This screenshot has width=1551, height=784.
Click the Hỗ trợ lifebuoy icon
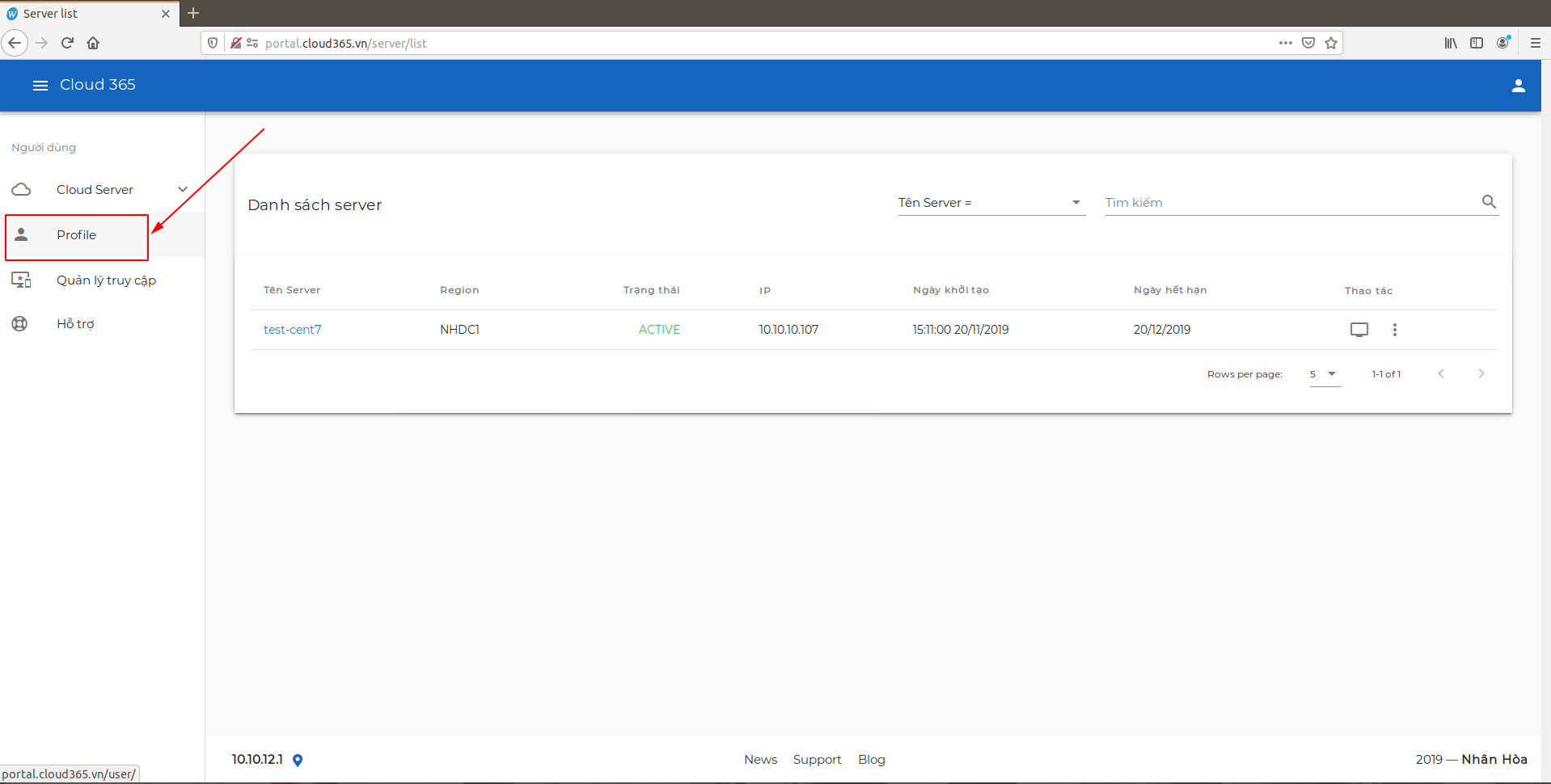[19, 324]
